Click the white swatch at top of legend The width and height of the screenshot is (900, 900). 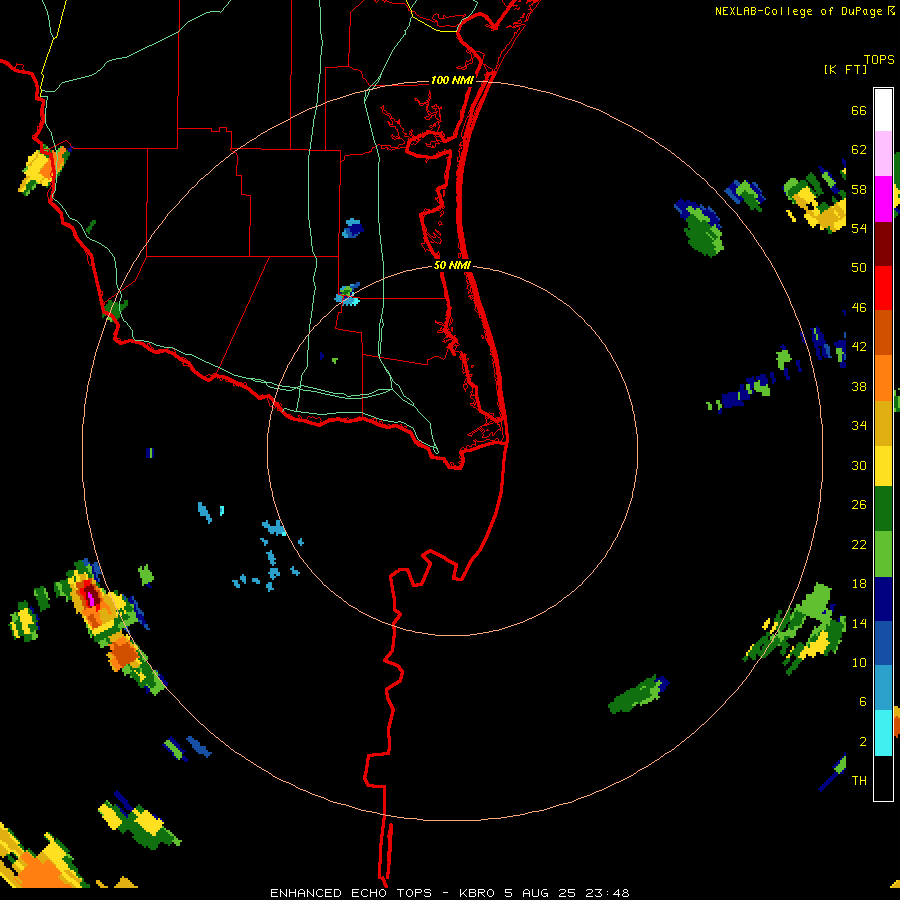[x=883, y=110]
